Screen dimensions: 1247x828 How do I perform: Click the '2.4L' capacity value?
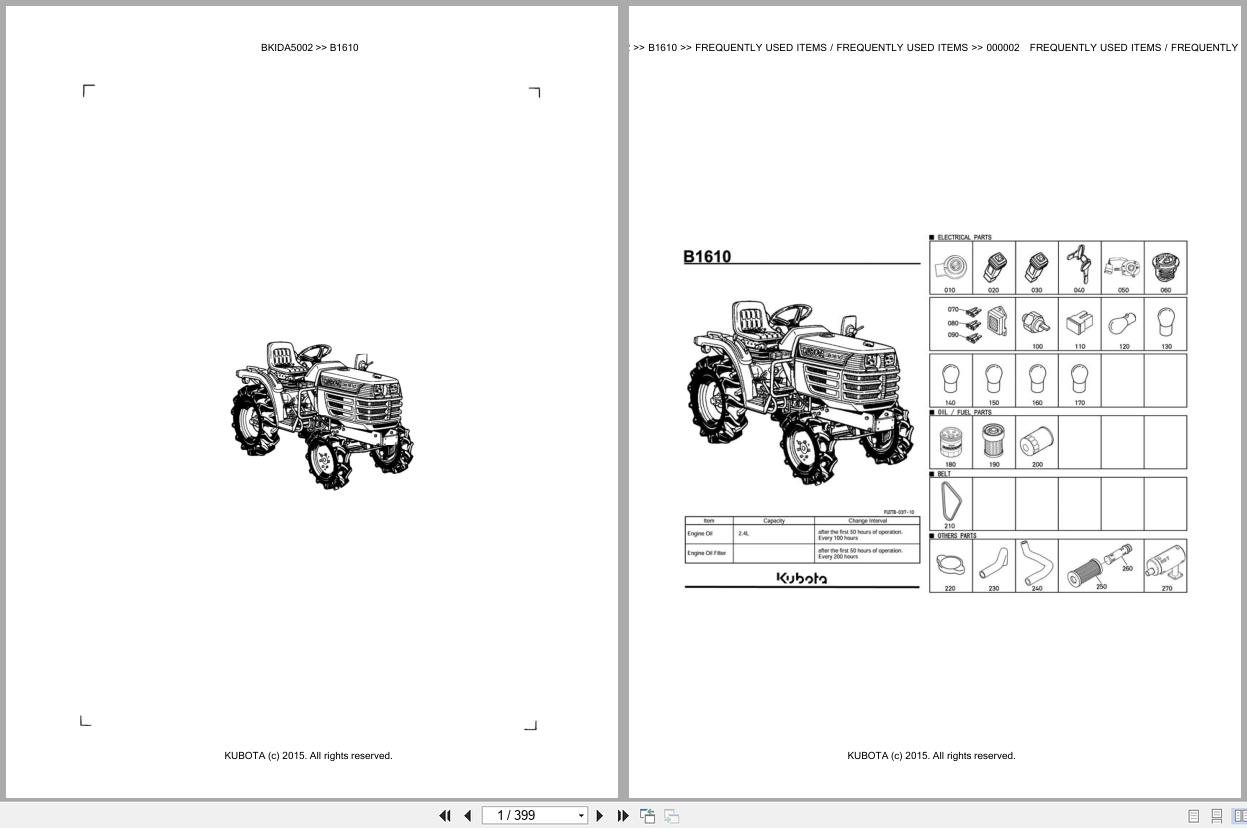point(744,533)
